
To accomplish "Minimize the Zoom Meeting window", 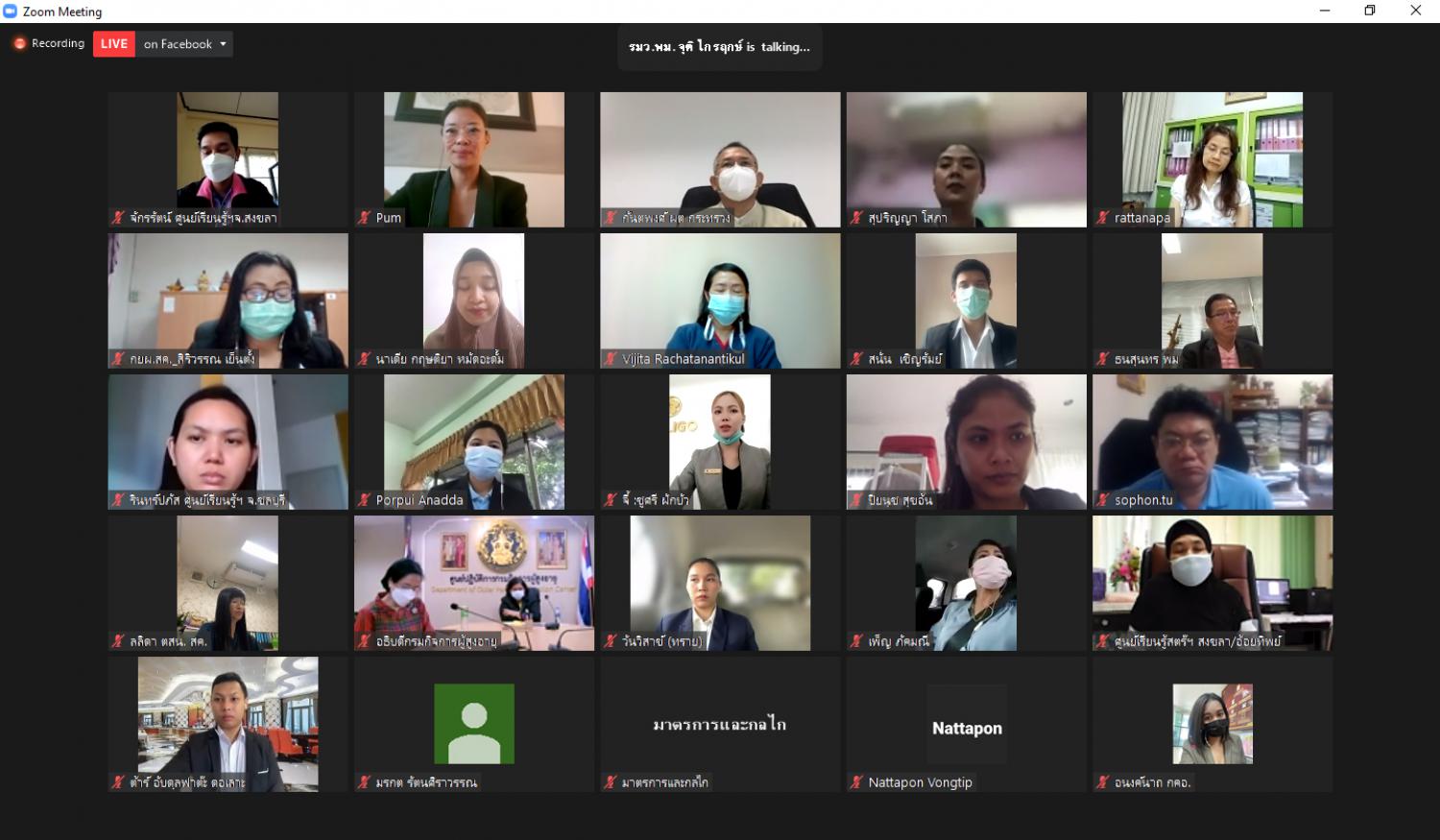I will [x=1325, y=11].
